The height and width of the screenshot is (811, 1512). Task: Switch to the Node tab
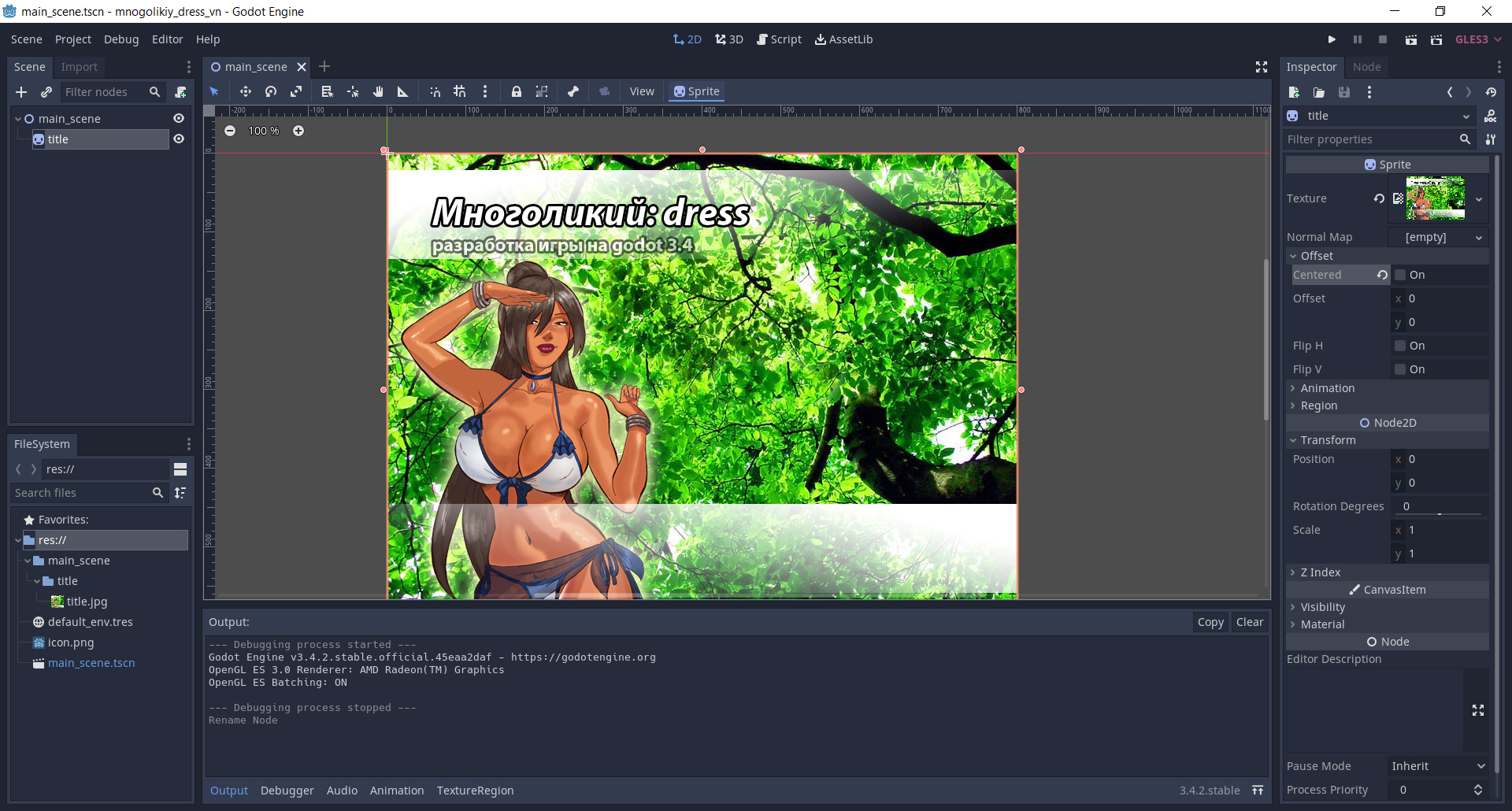coord(1367,67)
